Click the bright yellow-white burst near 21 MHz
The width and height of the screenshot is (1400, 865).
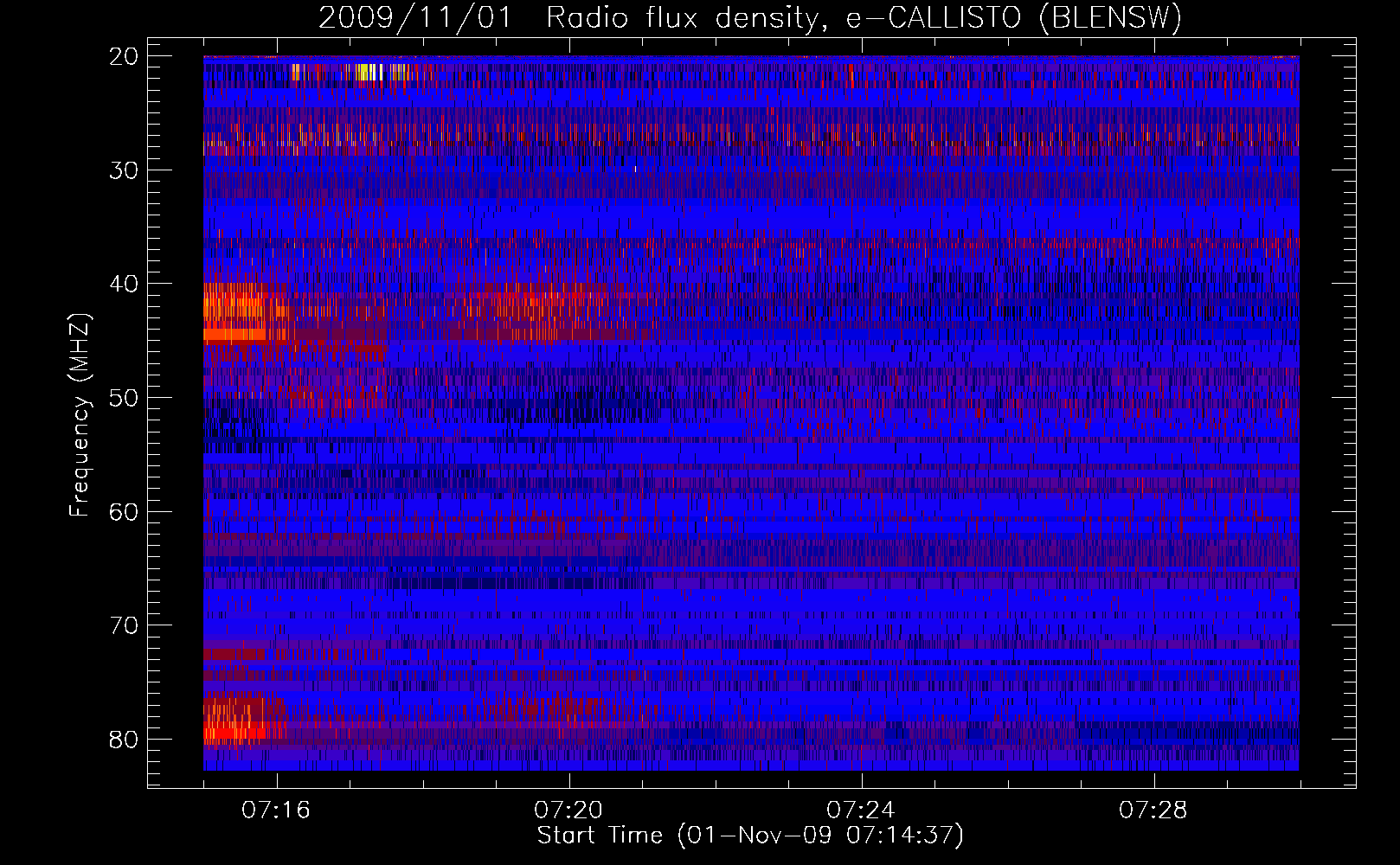(x=370, y=73)
